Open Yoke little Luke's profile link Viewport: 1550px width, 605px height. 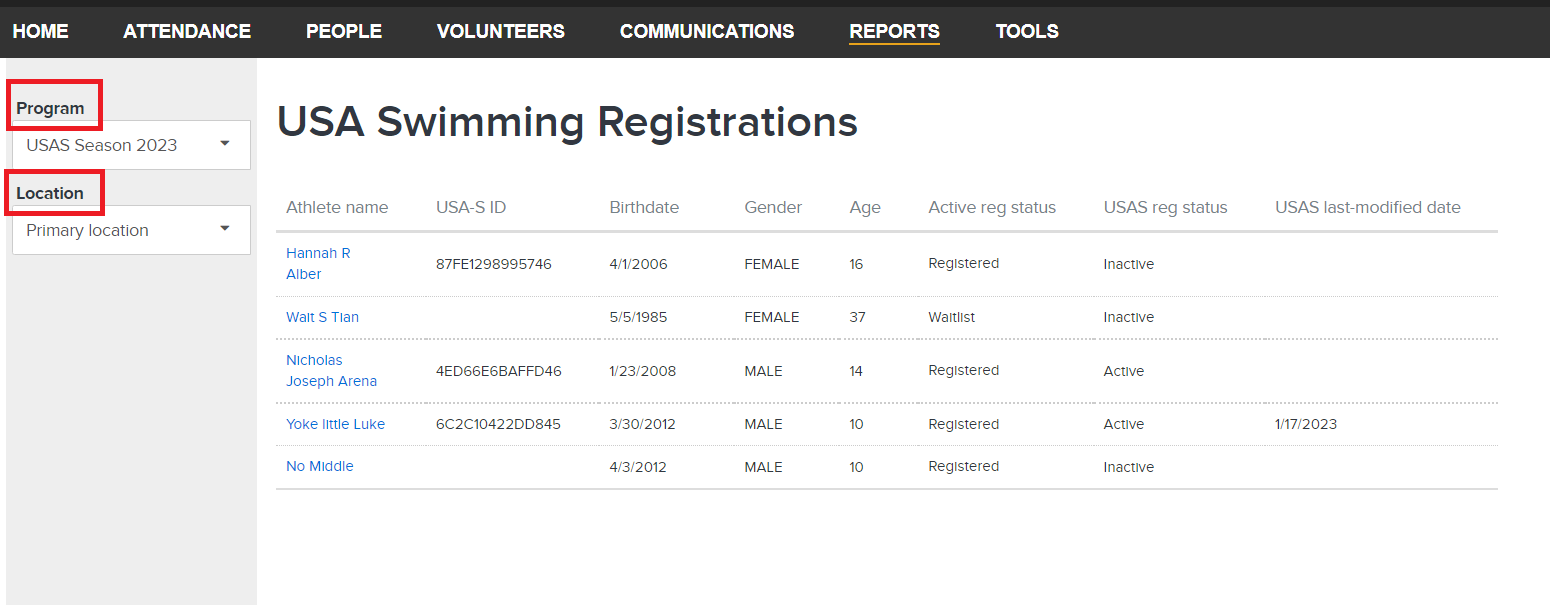[x=335, y=424]
